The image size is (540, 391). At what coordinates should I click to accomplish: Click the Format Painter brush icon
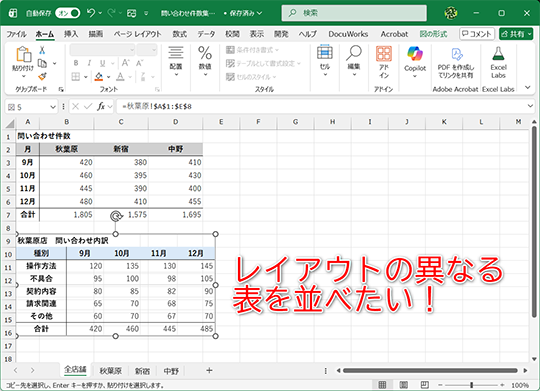pyautogui.click(x=42, y=76)
